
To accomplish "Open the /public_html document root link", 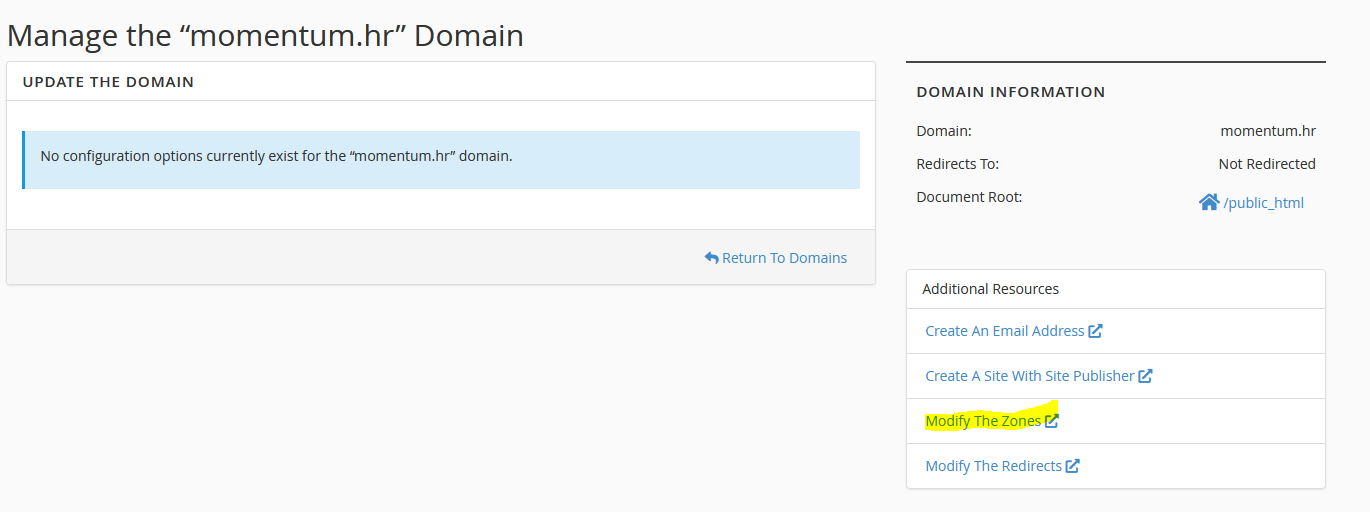I will (1263, 203).
